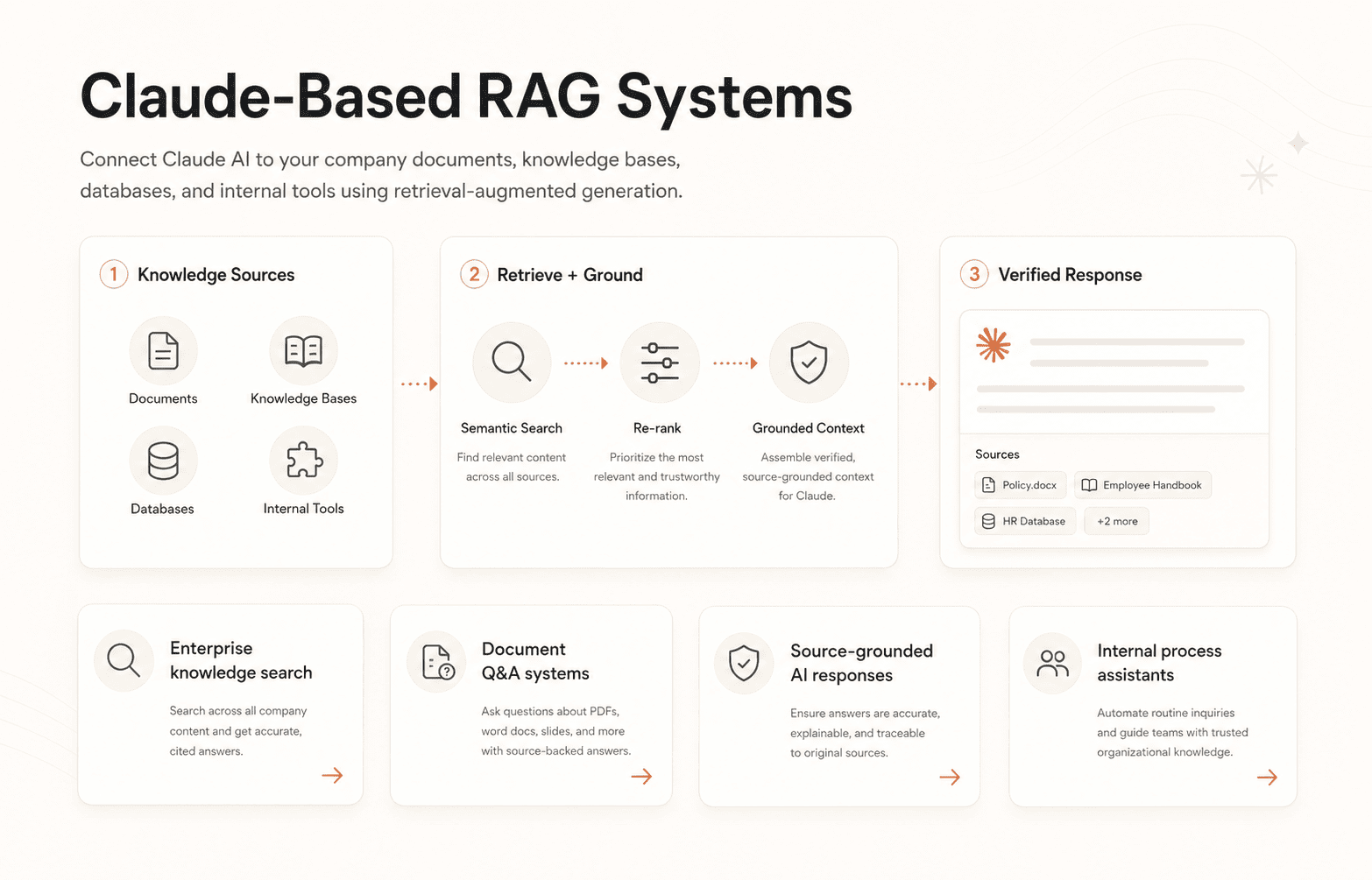Follow the arrow on Enterprise knowledge search card

click(332, 775)
